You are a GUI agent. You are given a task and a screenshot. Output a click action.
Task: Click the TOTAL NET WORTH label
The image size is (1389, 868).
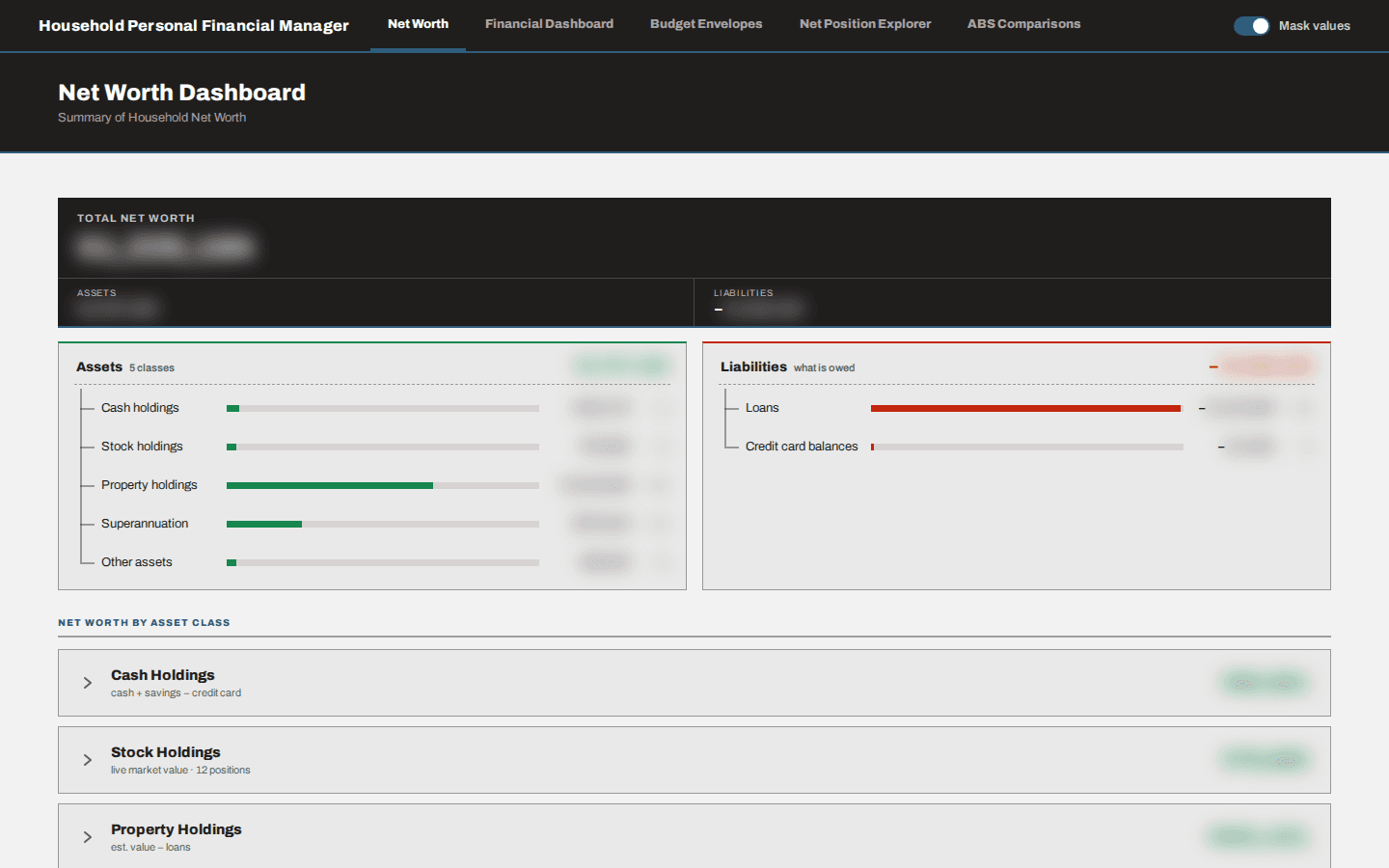point(136,219)
